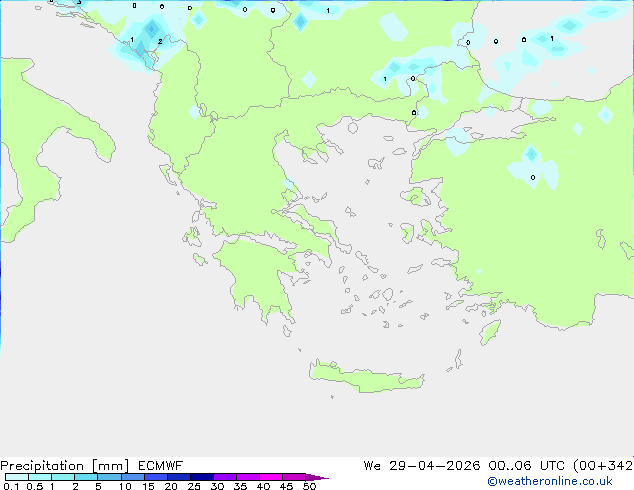Click the '00..06' time range text
The image size is (634, 490).
[x=510, y=466]
